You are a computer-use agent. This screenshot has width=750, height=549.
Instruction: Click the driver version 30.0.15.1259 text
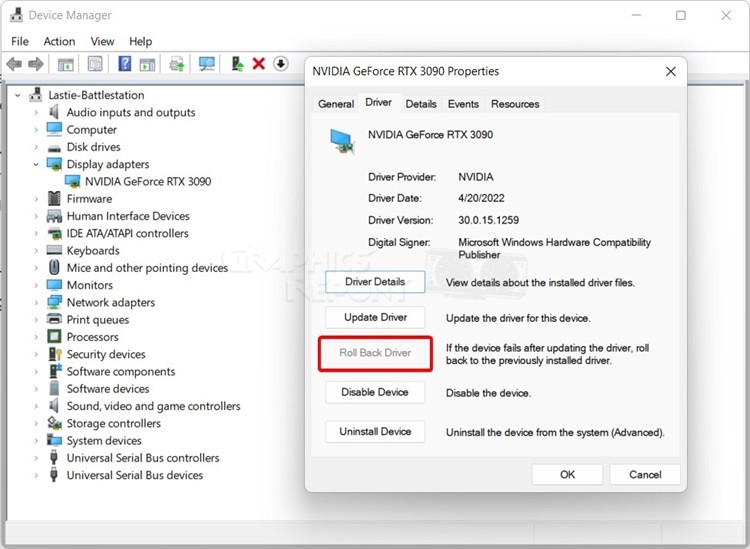coord(488,220)
